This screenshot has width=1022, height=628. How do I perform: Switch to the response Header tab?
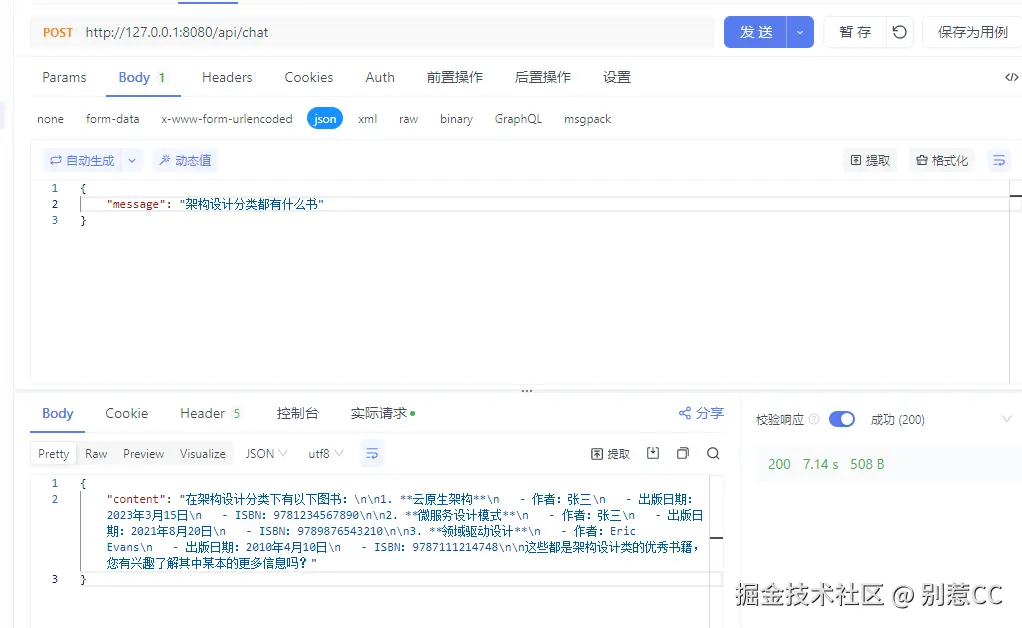click(x=210, y=413)
